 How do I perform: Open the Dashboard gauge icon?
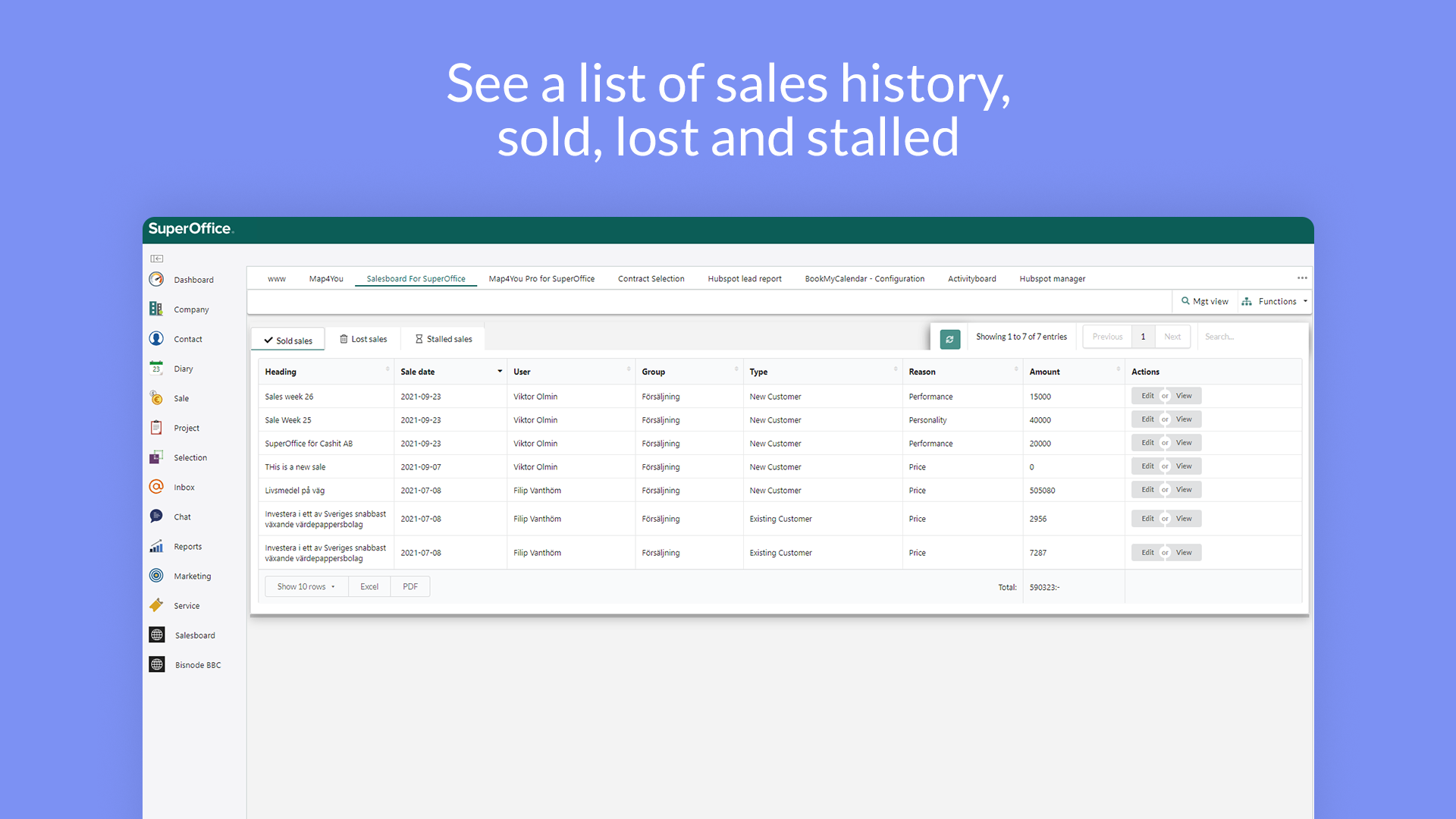156,279
